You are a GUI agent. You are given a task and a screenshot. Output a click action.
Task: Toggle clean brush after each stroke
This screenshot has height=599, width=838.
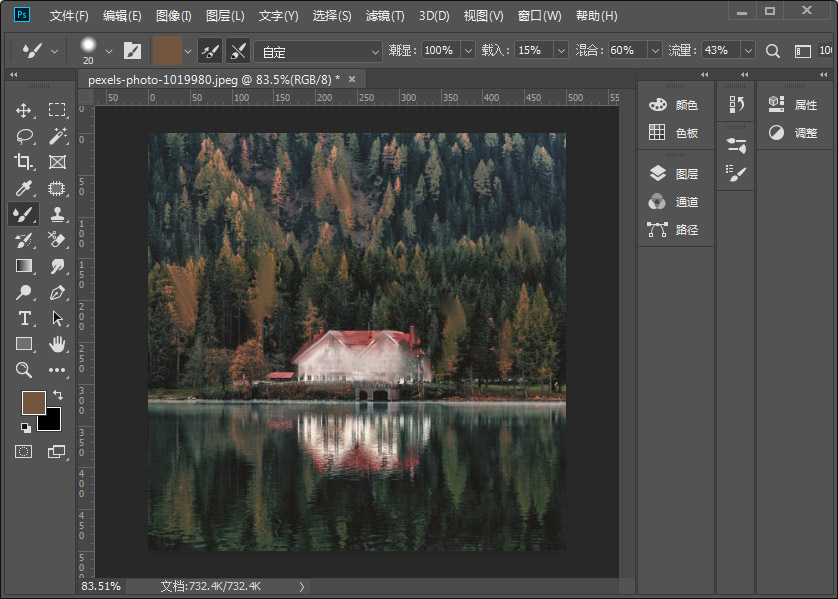point(238,51)
